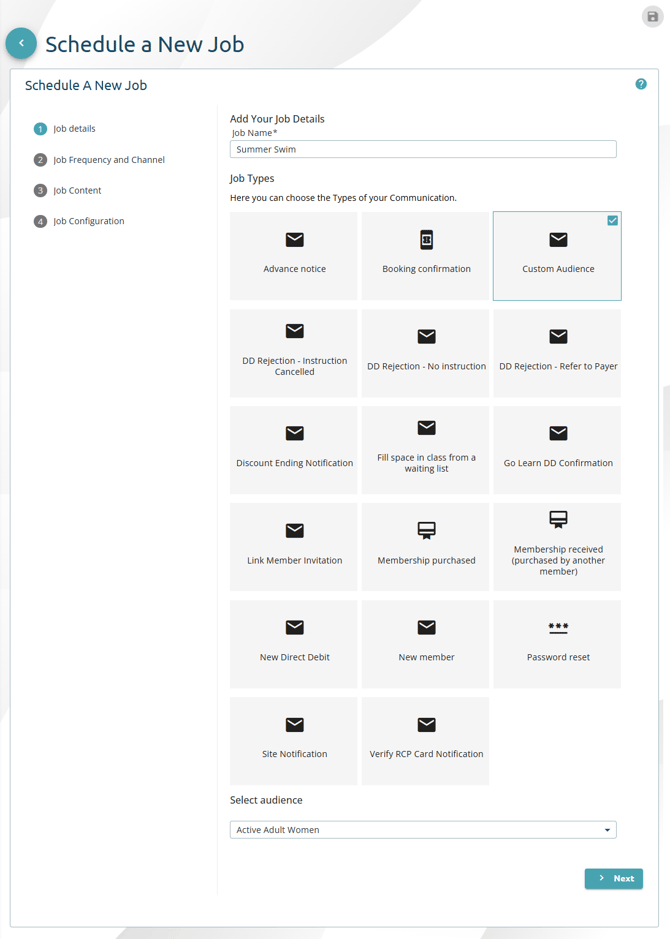This screenshot has height=939, width=670.
Task: Click the Verify RCP Card Notification label
Action: click(426, 754)
